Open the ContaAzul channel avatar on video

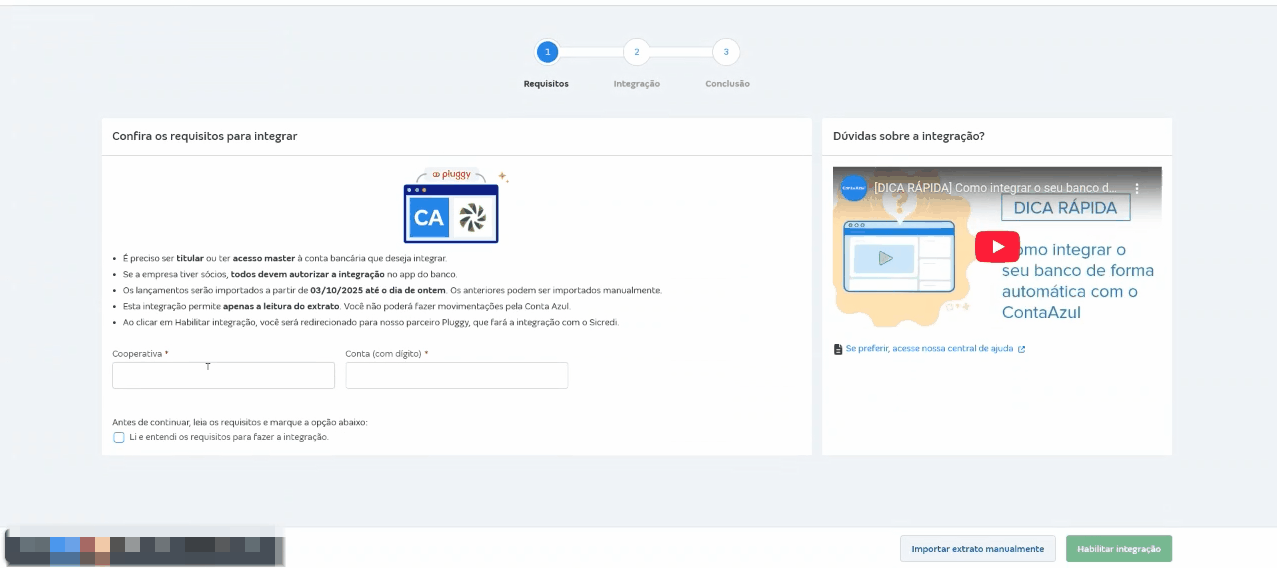854,188
